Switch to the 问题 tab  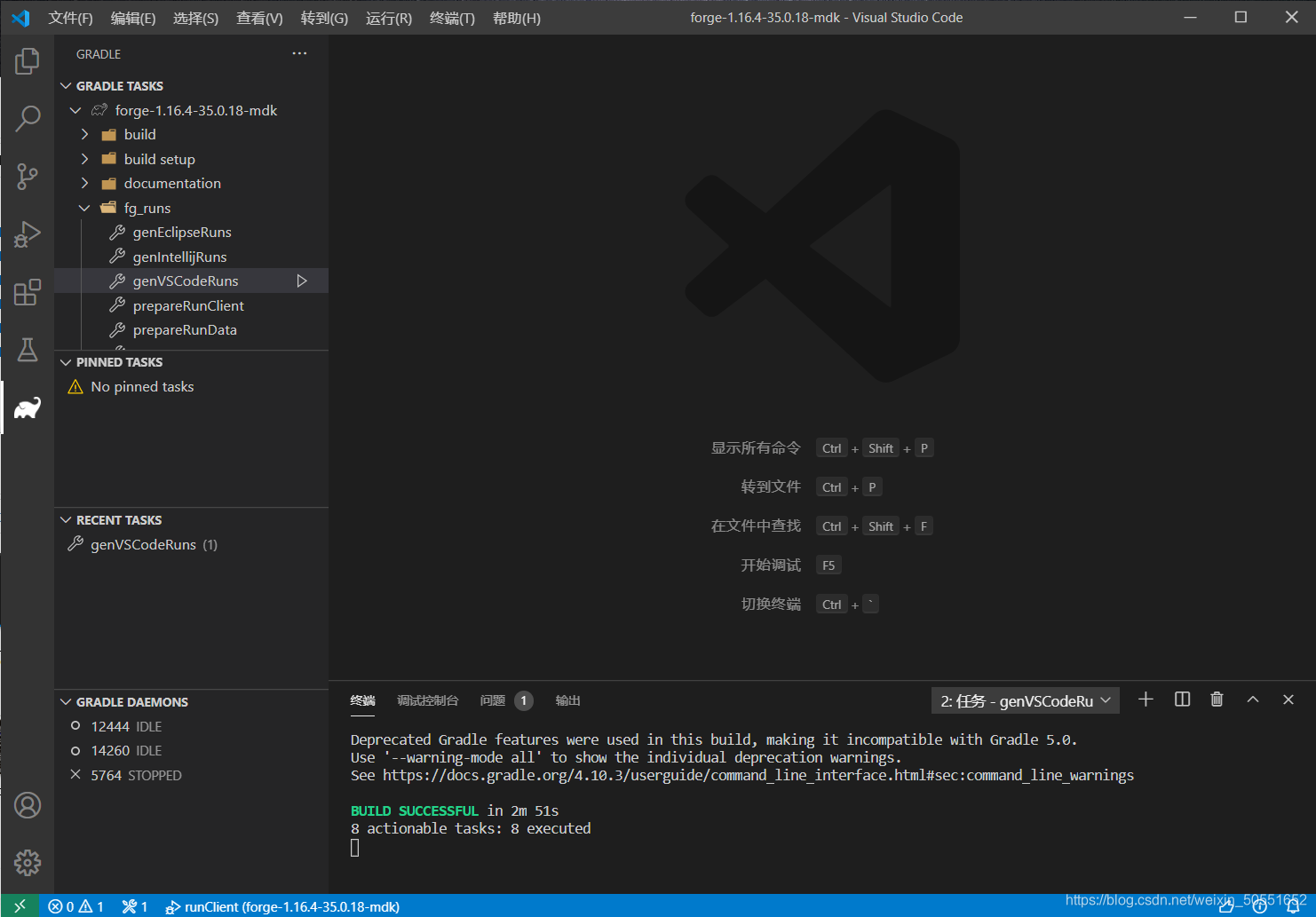coord(492,700)
